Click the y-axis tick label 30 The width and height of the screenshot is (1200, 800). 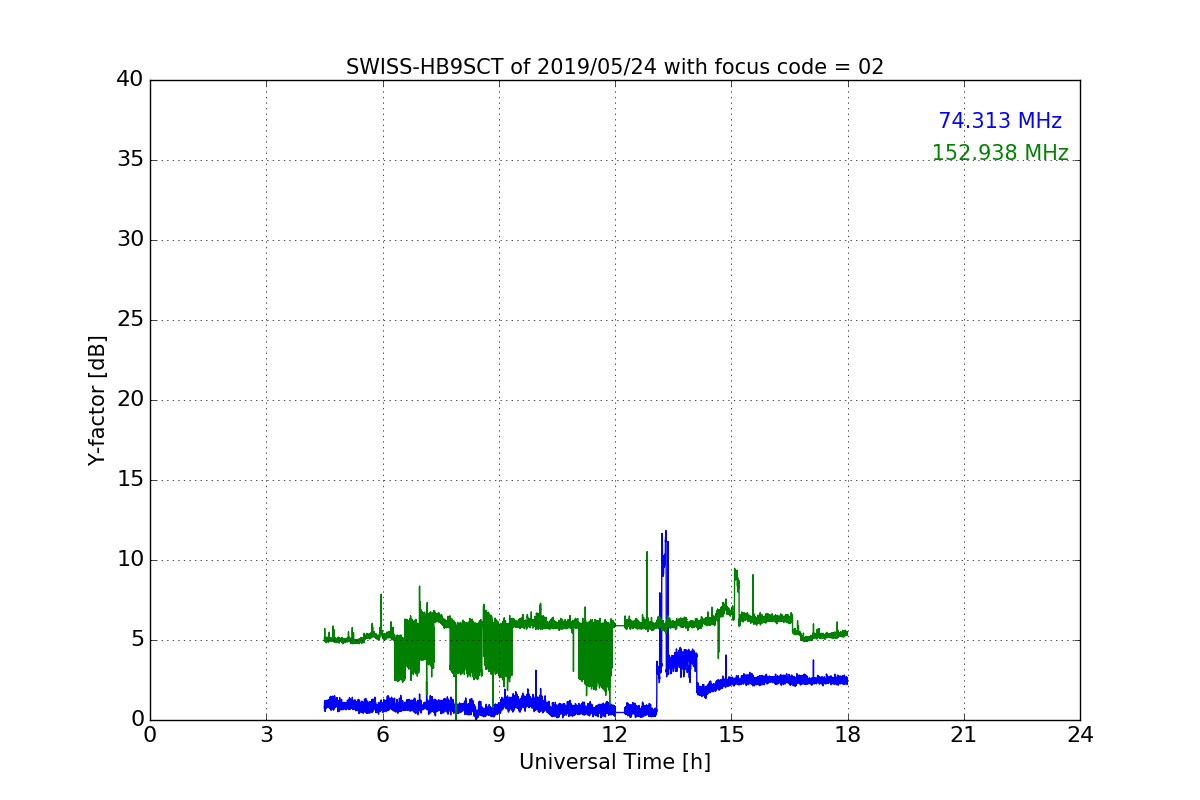pyautogui.click(x=130, y=240)
